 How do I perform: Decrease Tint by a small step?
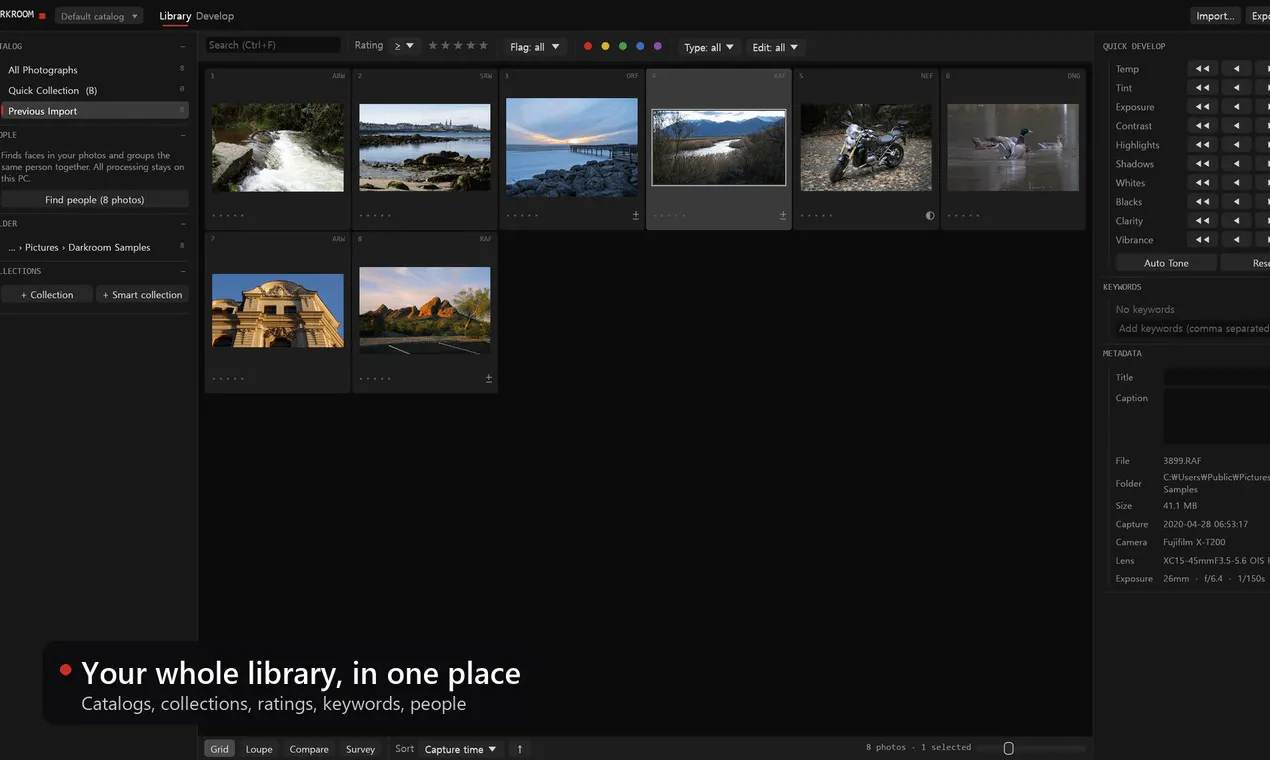point(1237,88)
